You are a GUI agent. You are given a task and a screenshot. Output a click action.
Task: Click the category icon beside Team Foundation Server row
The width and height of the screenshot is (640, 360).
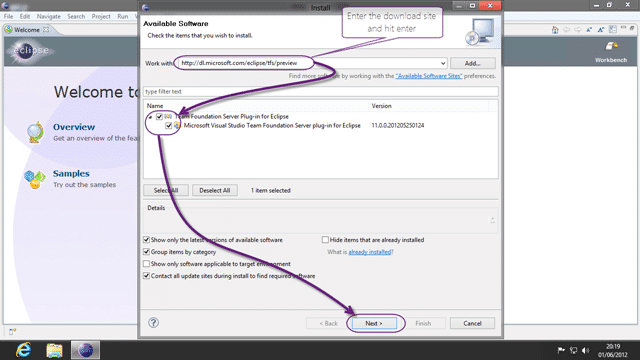click(168, 116)
